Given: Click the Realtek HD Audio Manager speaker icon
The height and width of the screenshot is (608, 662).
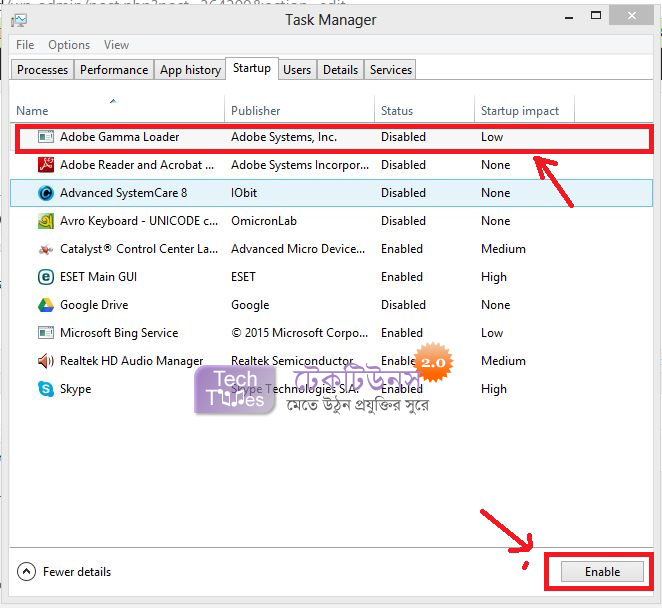Looking at the screenshot, I should click(x=46, y=361).
